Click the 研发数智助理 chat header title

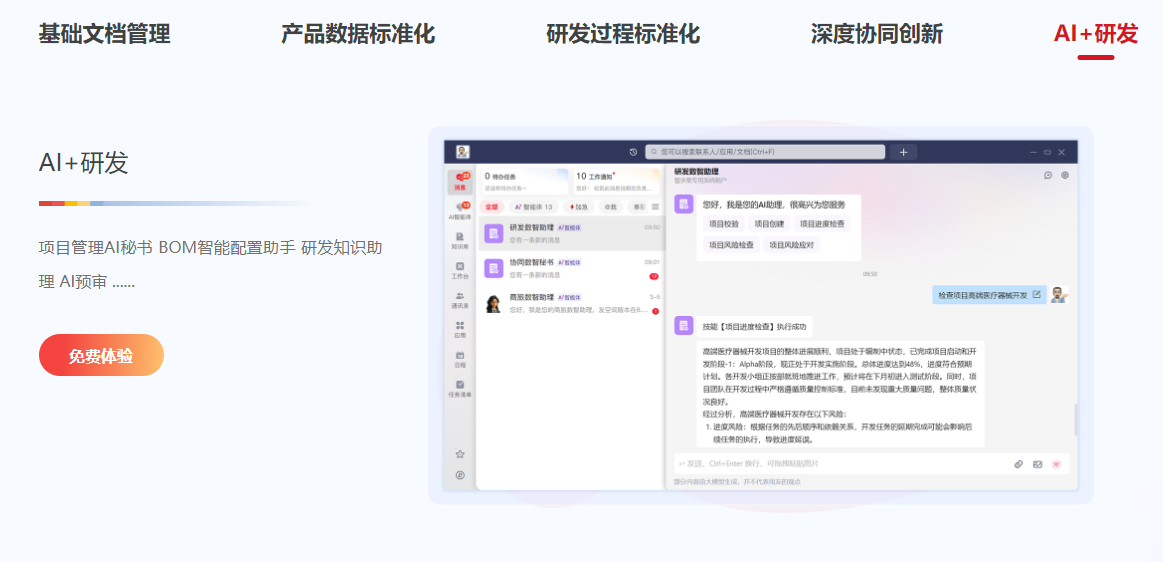[696, 171]
